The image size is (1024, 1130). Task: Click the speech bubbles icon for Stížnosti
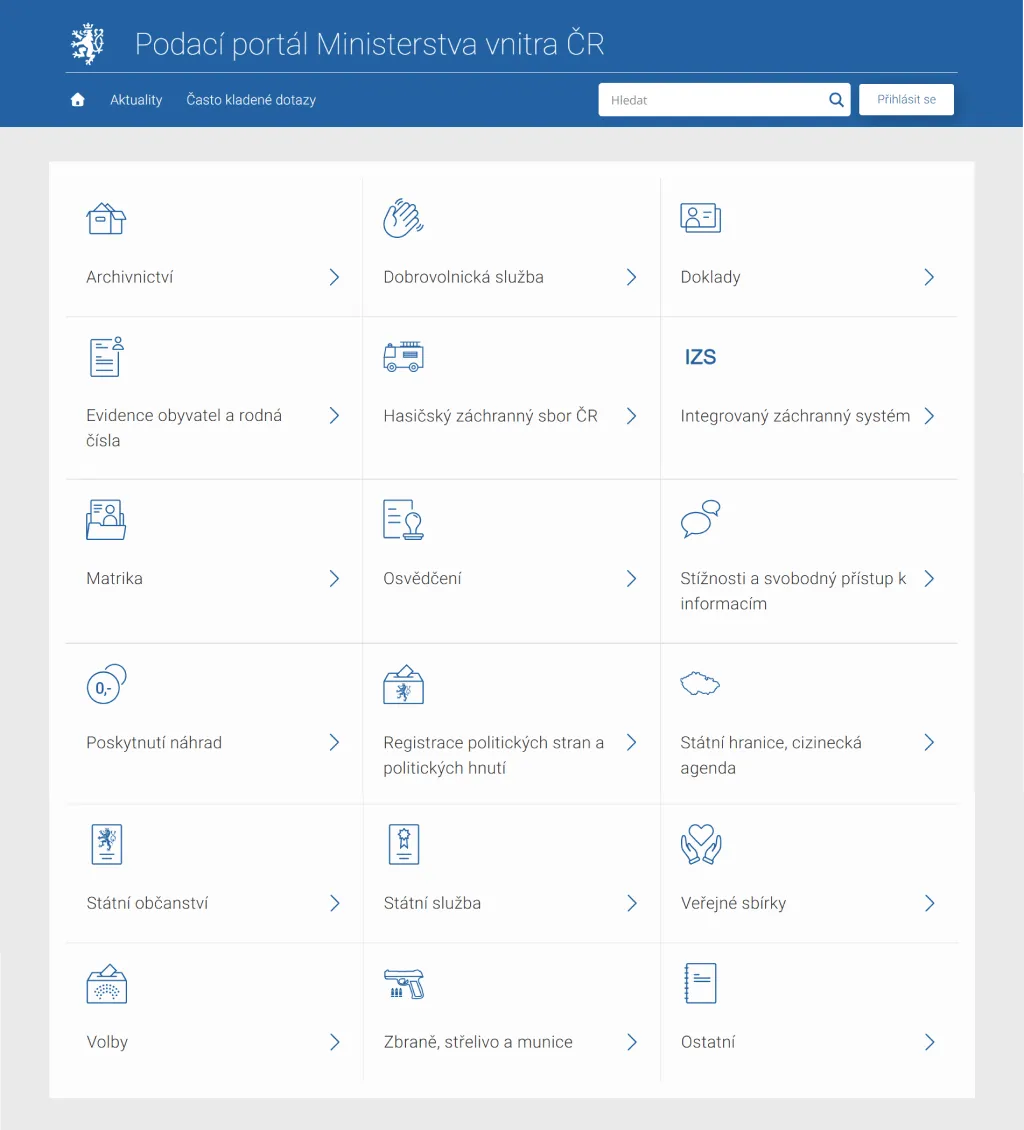(x=700, y=519)
